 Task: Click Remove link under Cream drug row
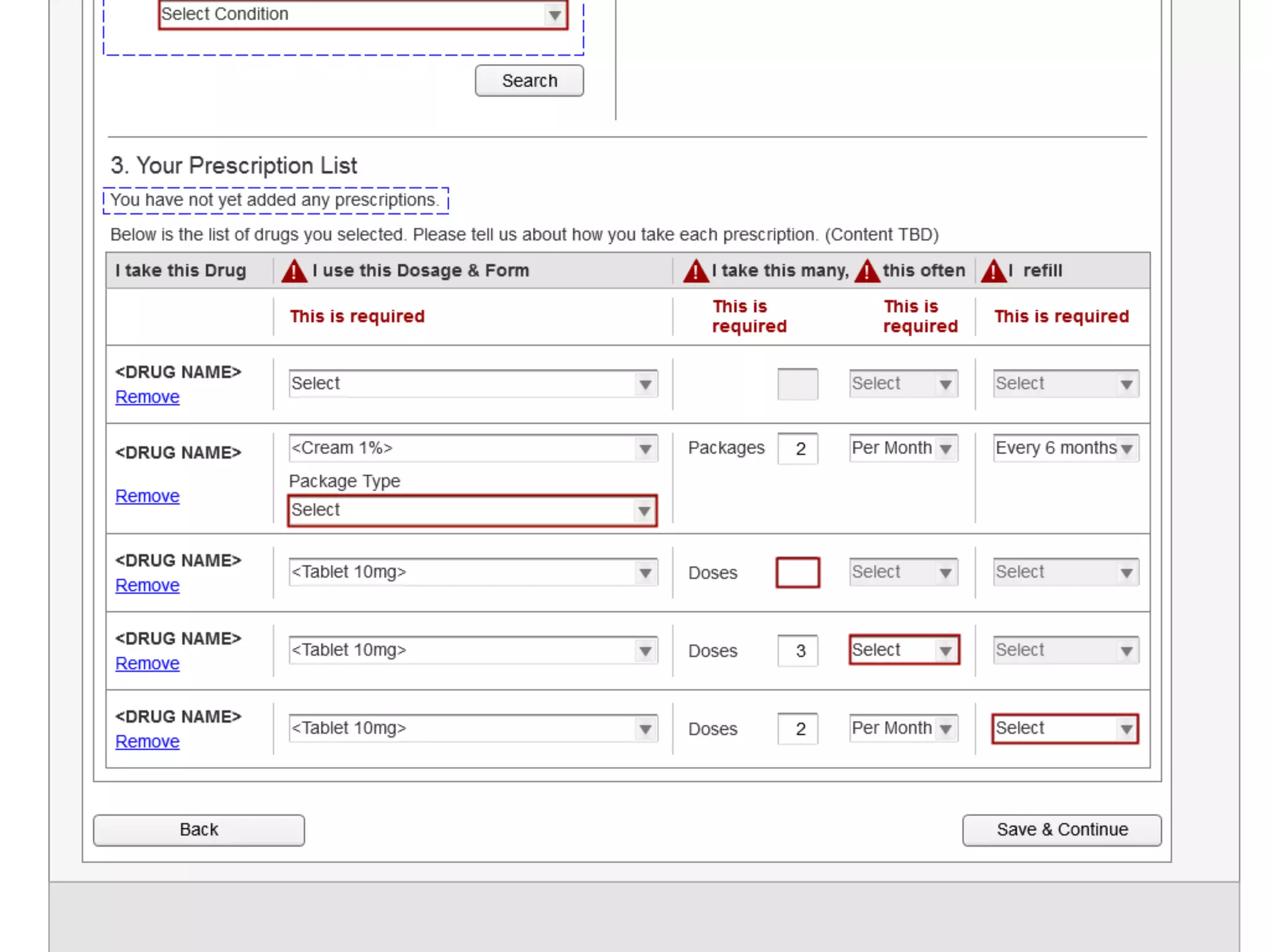pos(148,496)
